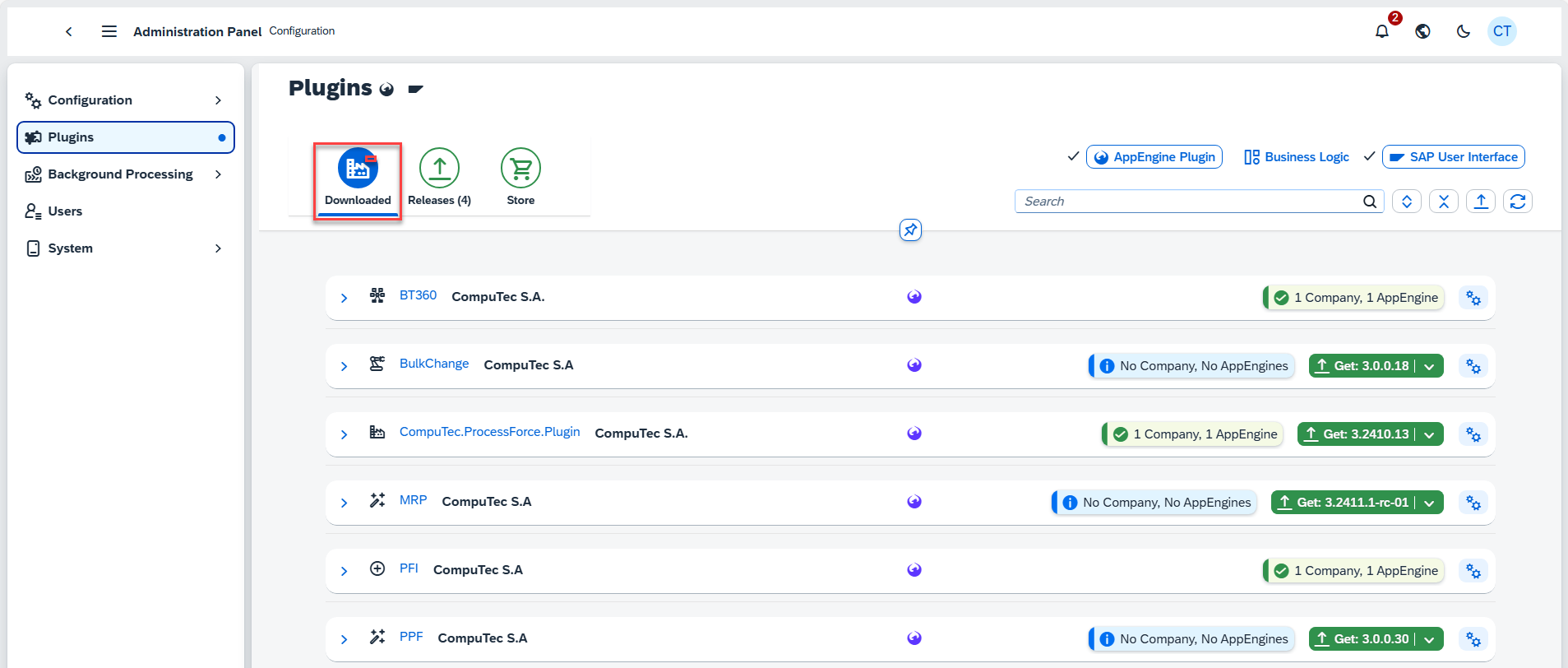Click the upload plugin icon

(x=1480, y=202)
